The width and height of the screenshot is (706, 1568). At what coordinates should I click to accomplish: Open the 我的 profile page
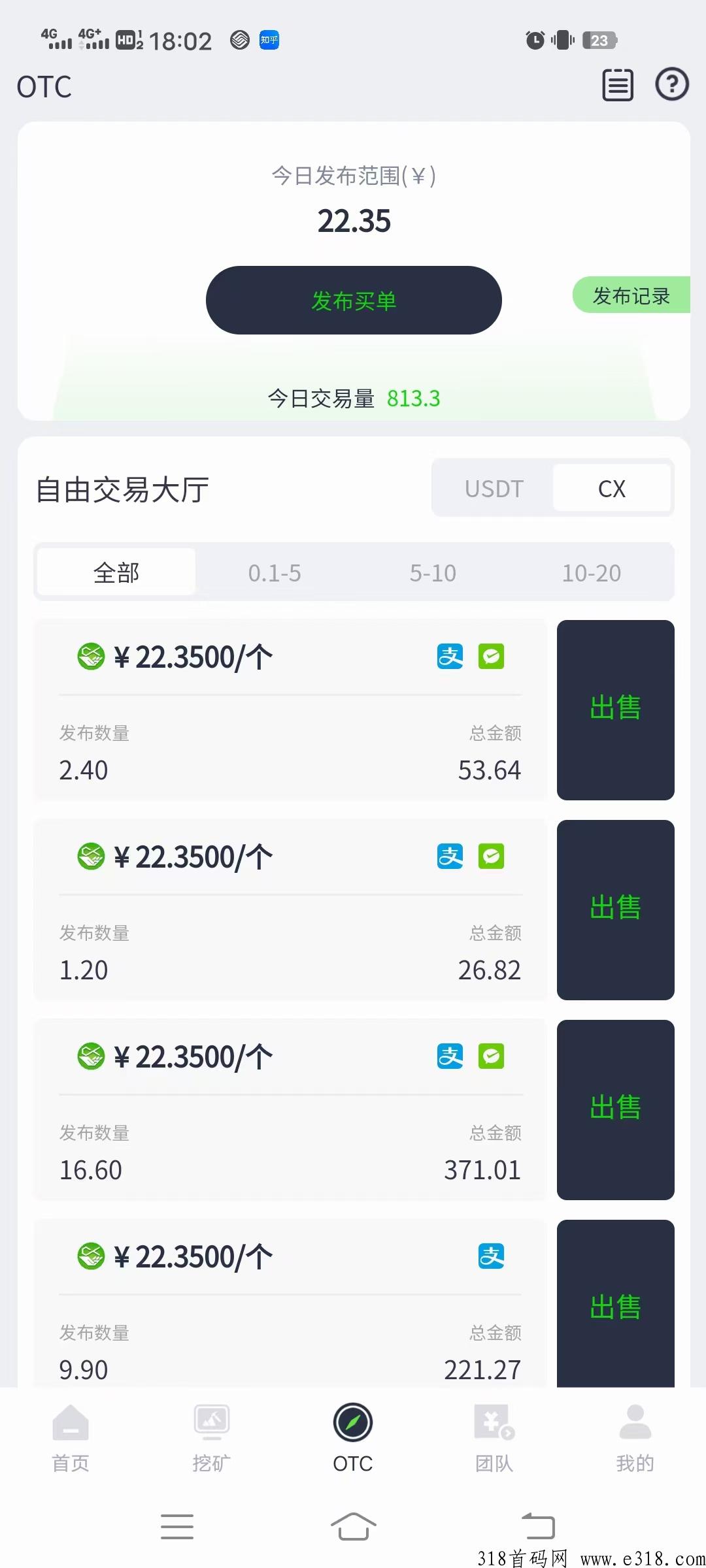[635, 1439]
